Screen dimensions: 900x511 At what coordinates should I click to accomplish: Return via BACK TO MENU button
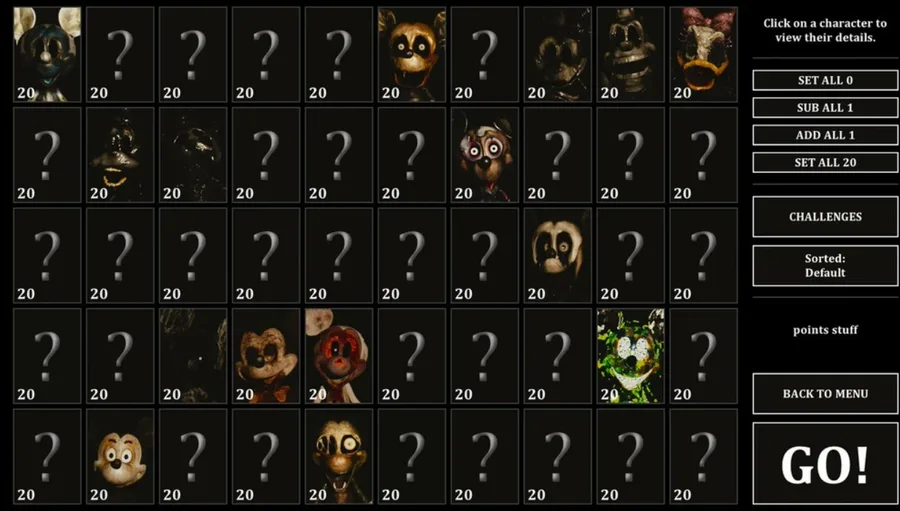(825, 393)
